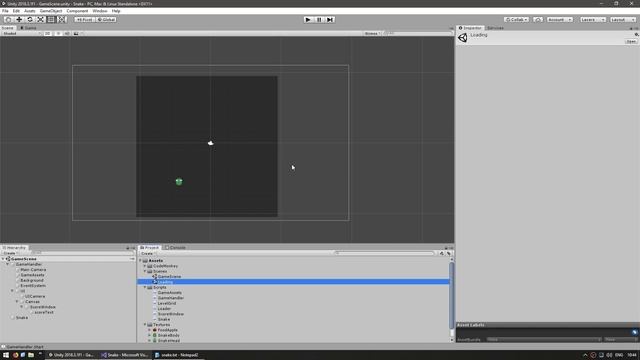This screenshot has width=640, height=360.
Task: Collapse the GameHandler object in Hierarchy
Action: pyautogui.click(x=8, y=264)
